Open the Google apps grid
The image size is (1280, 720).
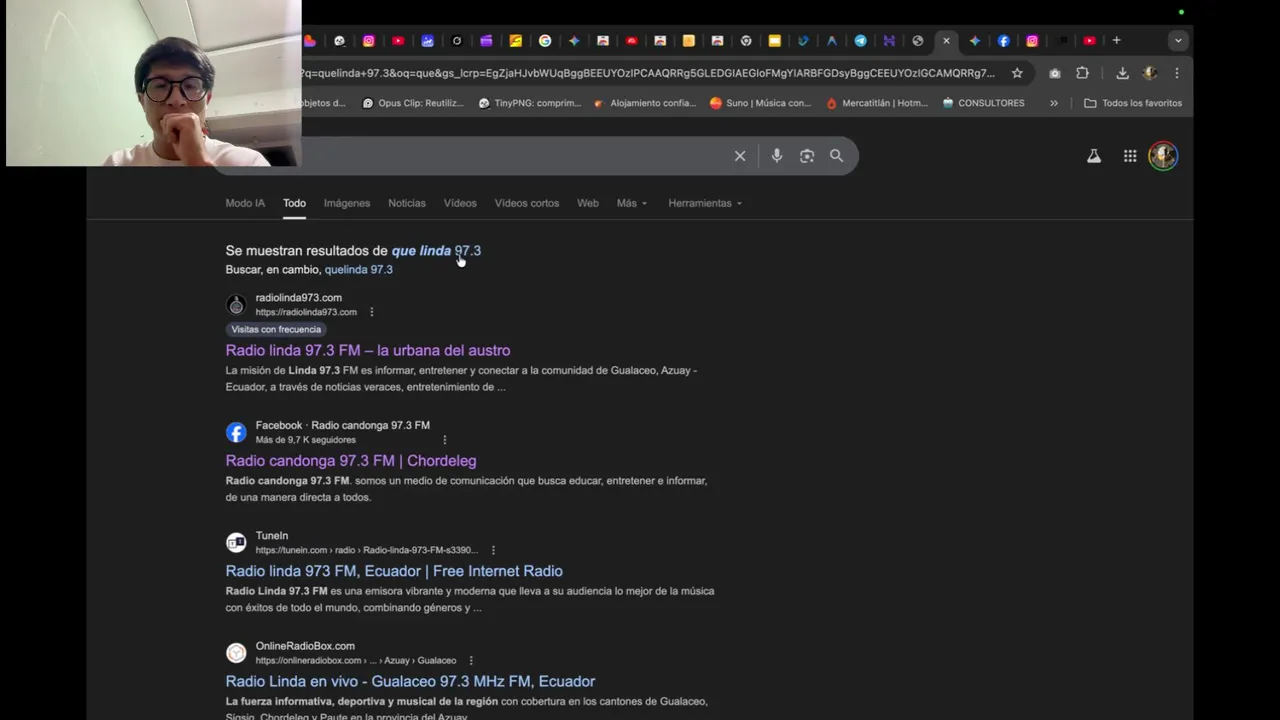[x=1130, y=156]
